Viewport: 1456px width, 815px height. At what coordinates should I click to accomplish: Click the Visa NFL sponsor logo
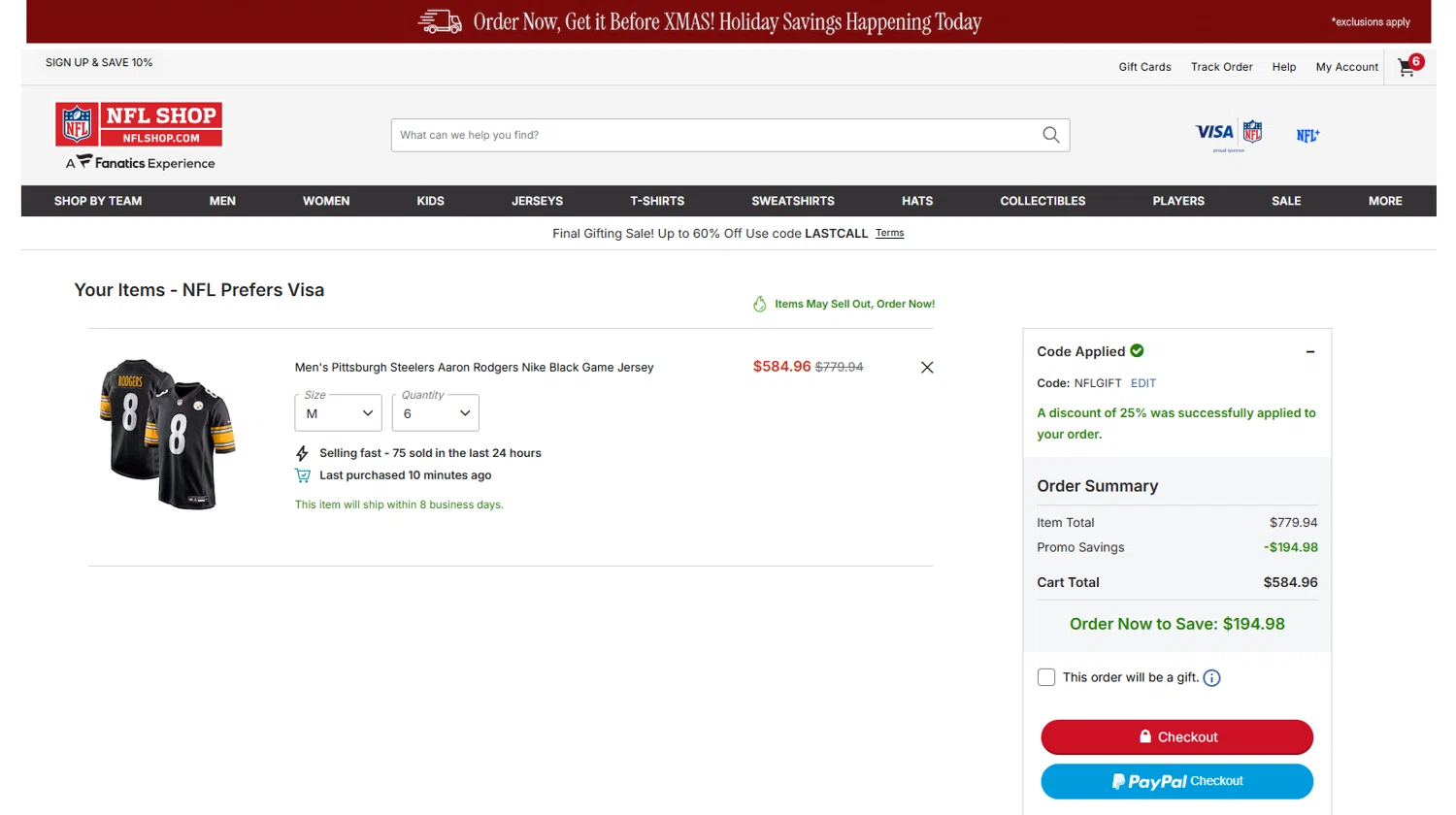point(1229,135)
